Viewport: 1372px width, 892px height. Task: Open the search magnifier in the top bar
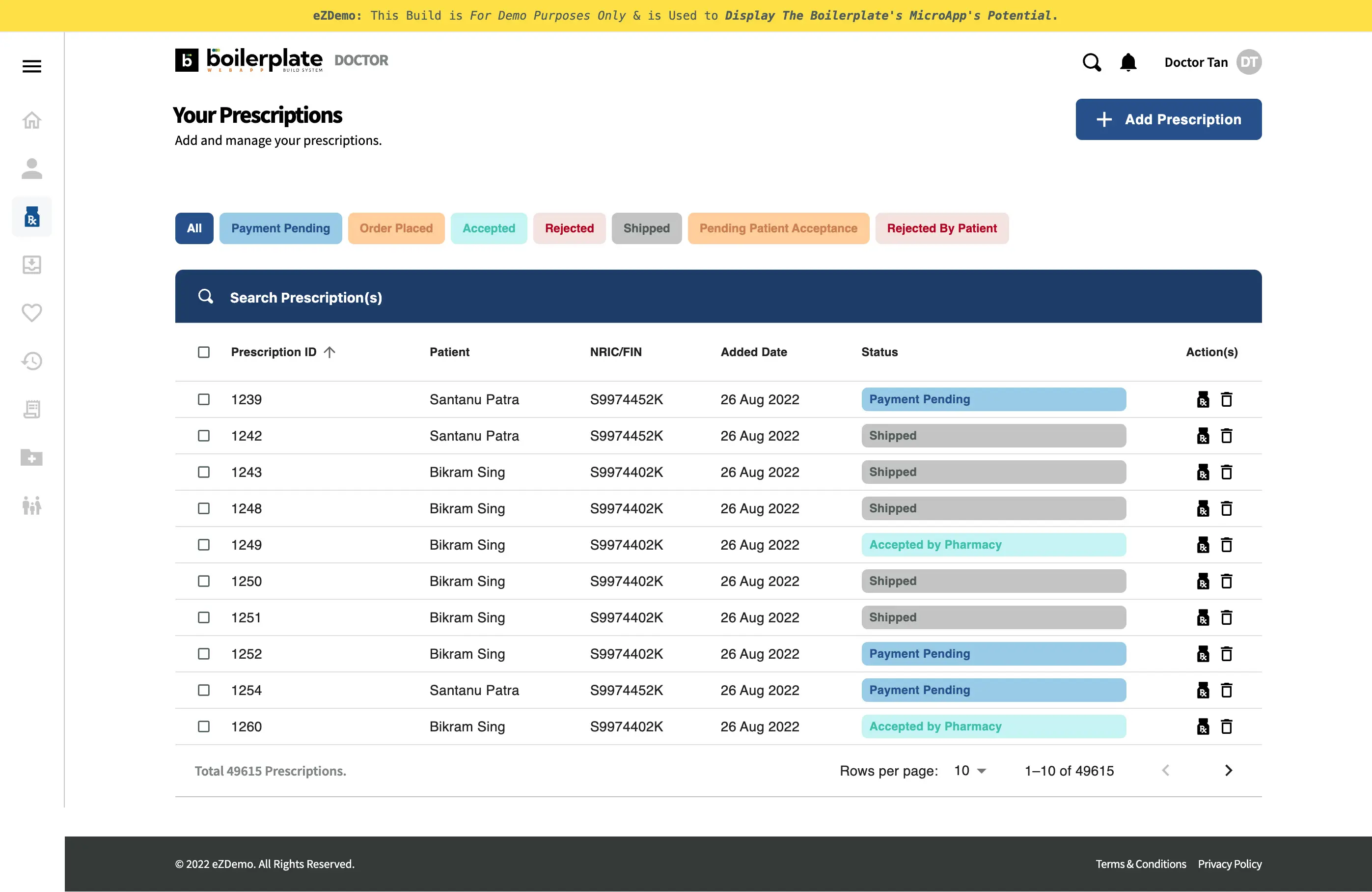click(1092, 62)
